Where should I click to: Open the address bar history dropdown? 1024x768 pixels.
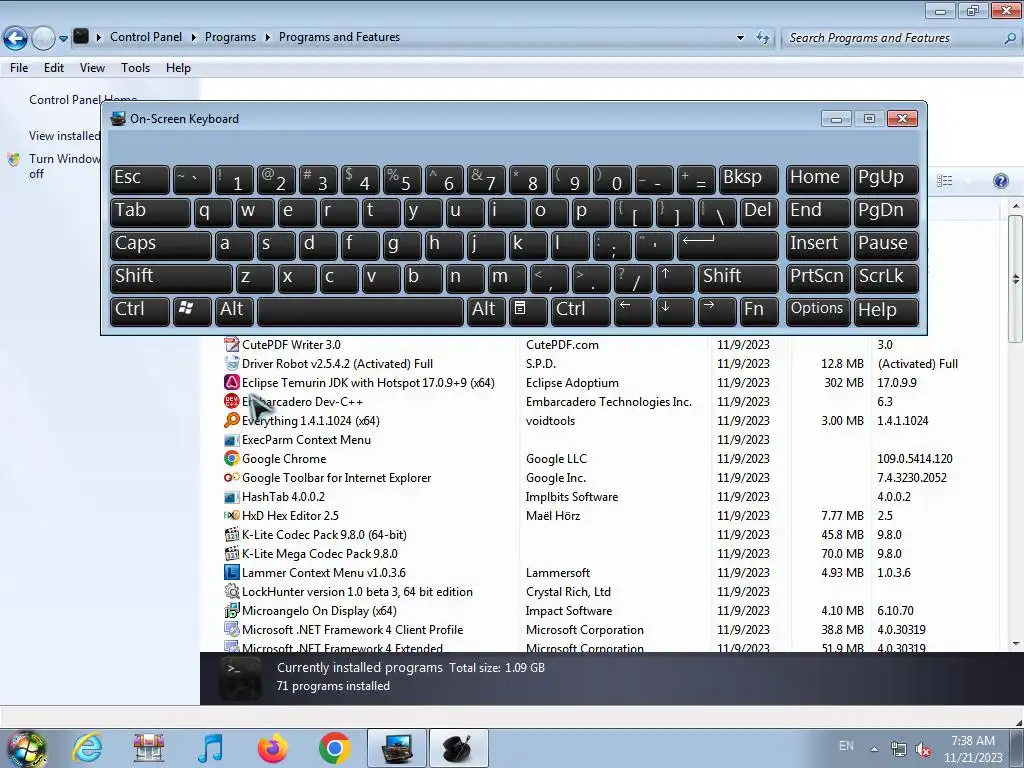[x=740, y=38]
